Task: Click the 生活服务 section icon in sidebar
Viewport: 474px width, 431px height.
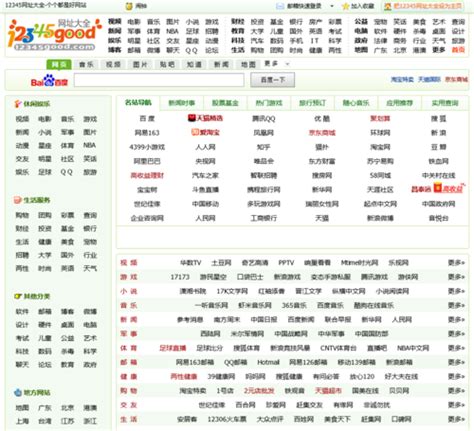Action: [x=18, y=200]
